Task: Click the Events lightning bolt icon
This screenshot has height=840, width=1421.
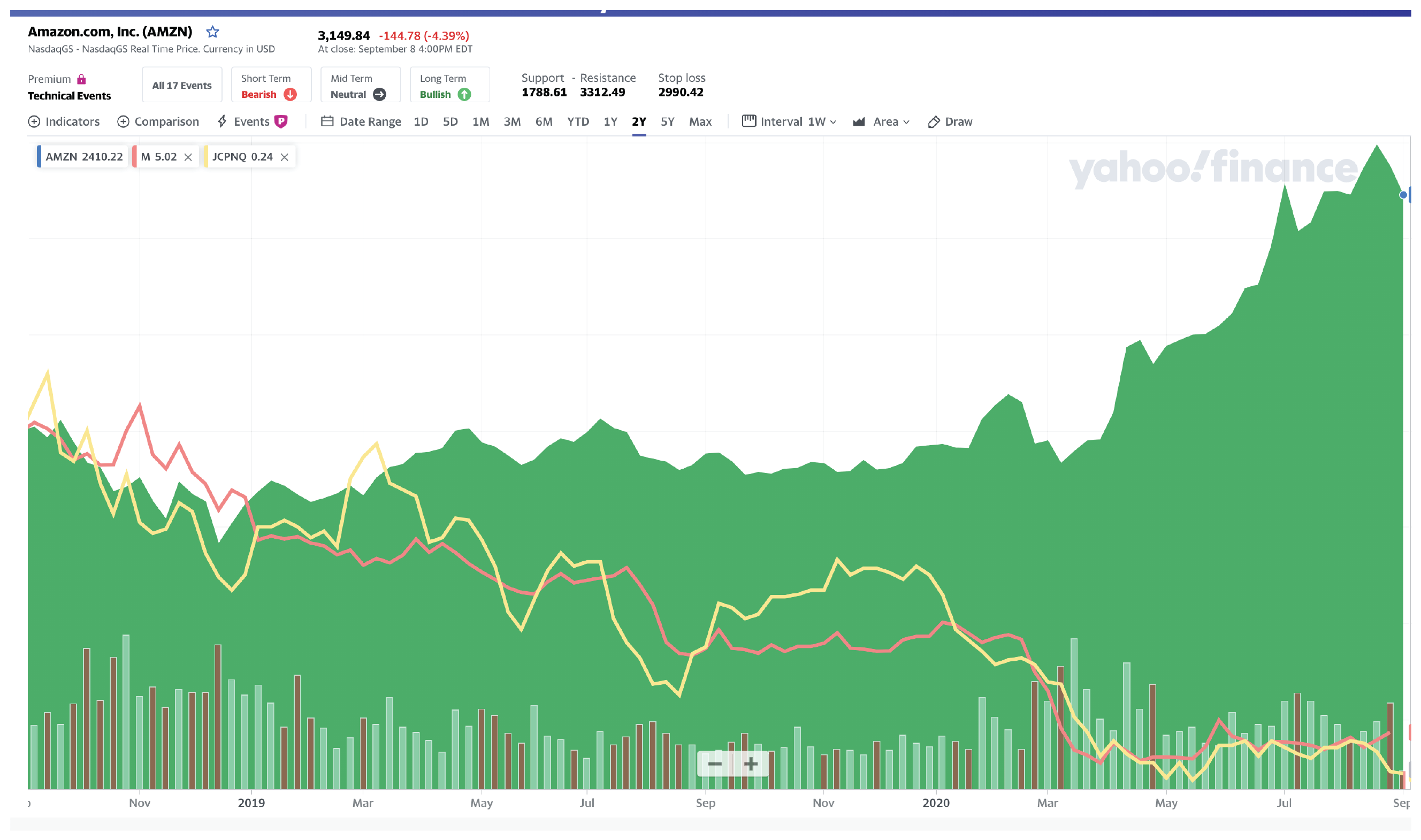Action: 223,121
